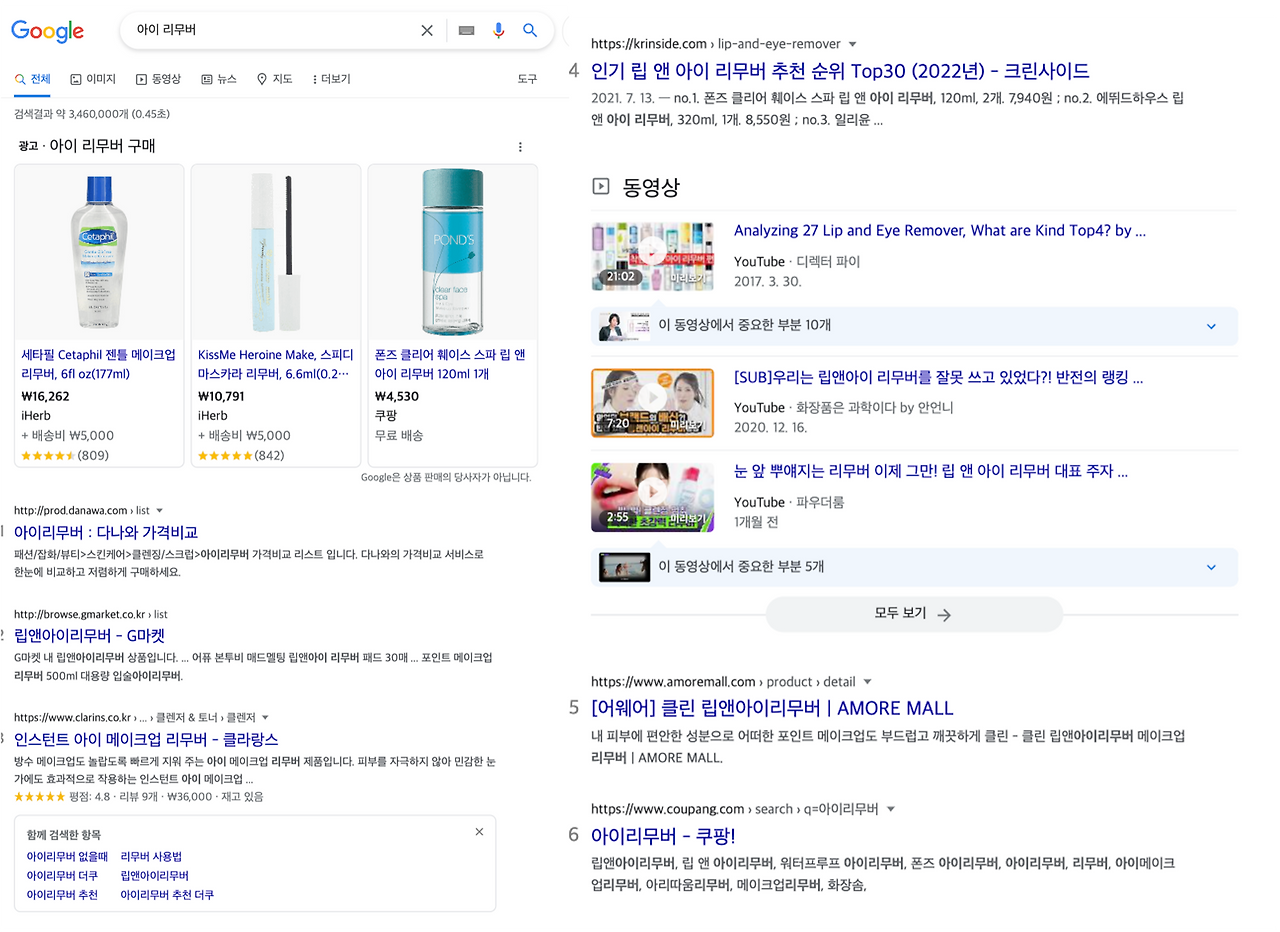Switch to the 지도 tab
This screenshot has height=932, width=1280.
(x=275, y=79)
